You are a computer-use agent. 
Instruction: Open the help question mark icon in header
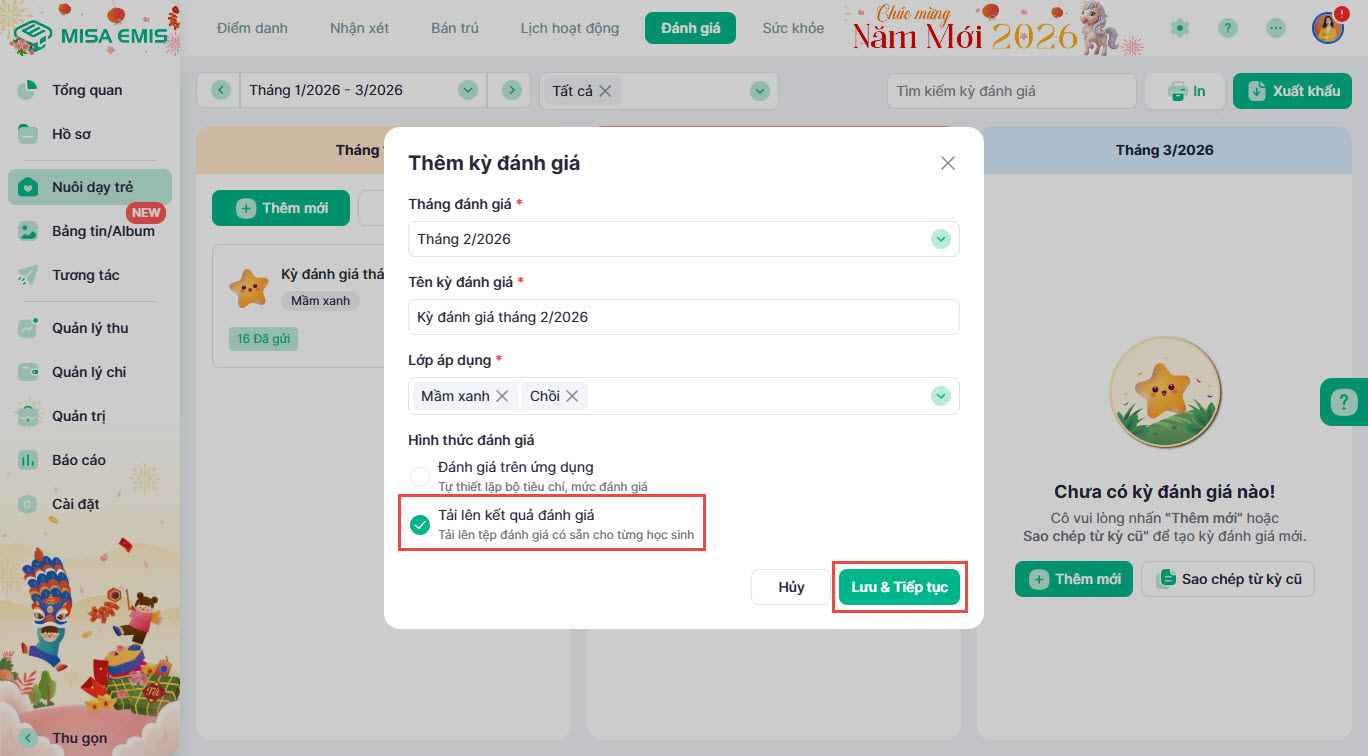(1228, 28)
